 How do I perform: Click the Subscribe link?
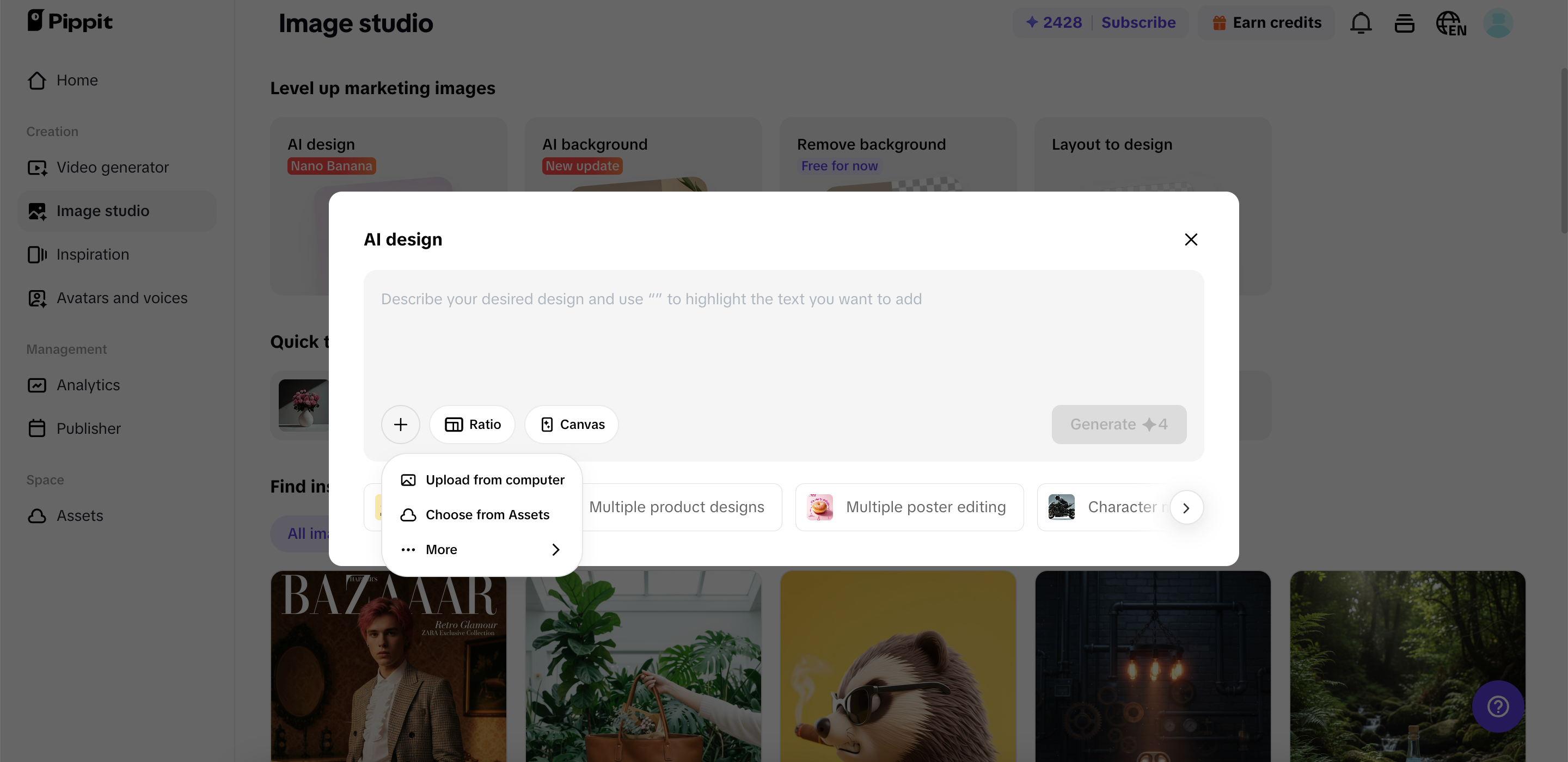[x=1138, y=22]
